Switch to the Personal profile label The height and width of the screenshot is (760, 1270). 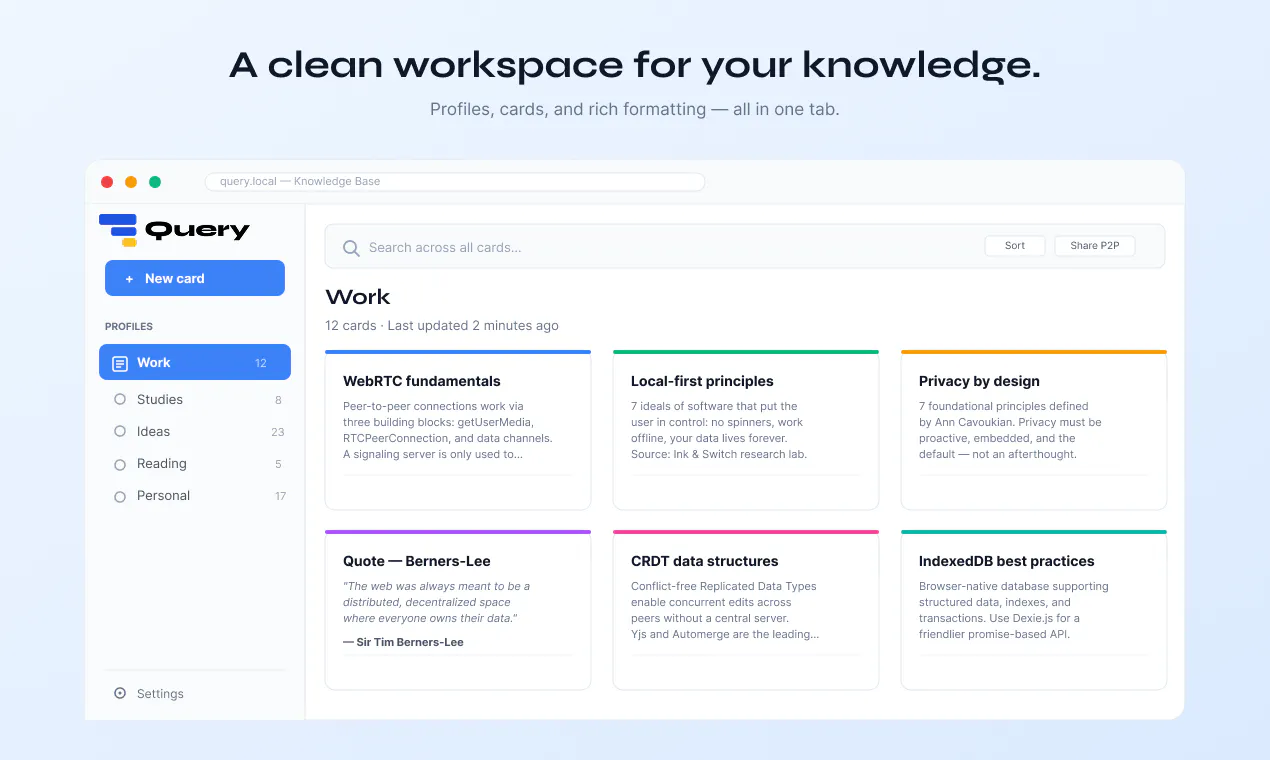tap(163, 495)
